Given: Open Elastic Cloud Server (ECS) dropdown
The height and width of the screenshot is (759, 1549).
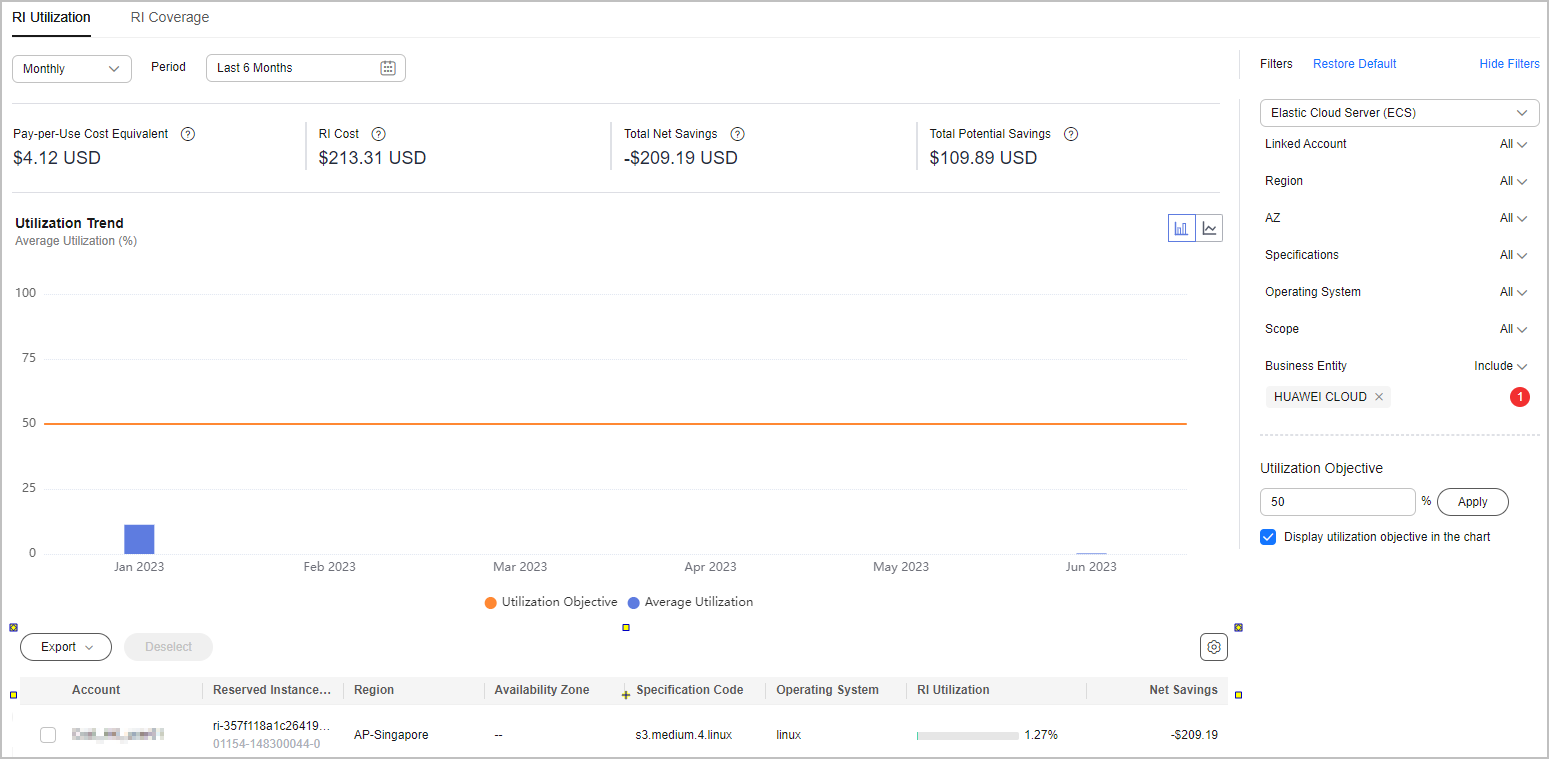Looking at the screenshot, I should (x=1399, y=113).
